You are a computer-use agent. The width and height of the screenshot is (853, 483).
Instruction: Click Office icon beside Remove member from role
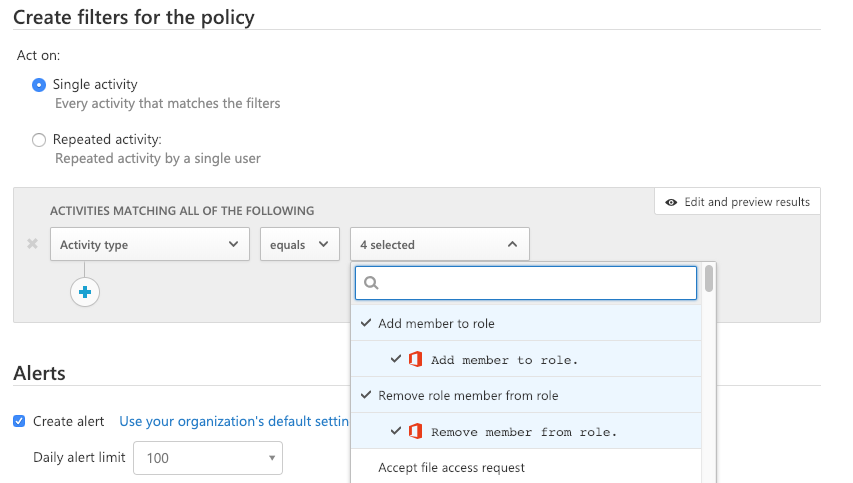point(416,431)
